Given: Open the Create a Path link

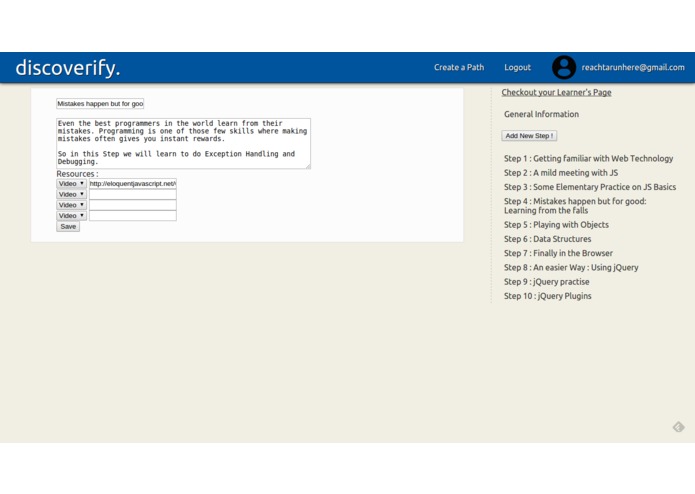Looking at the screenshot, I should tap(459, 67).
